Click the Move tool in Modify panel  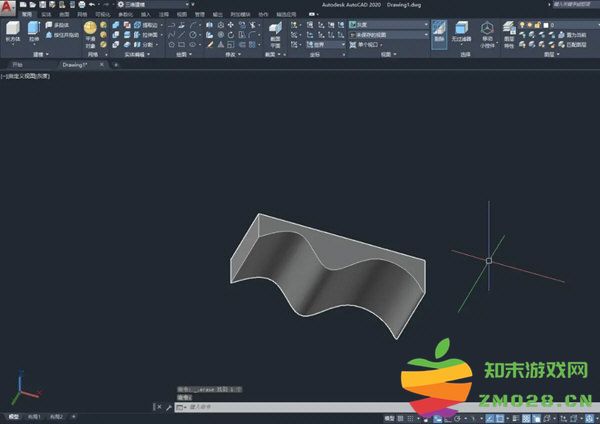(231, 25)
